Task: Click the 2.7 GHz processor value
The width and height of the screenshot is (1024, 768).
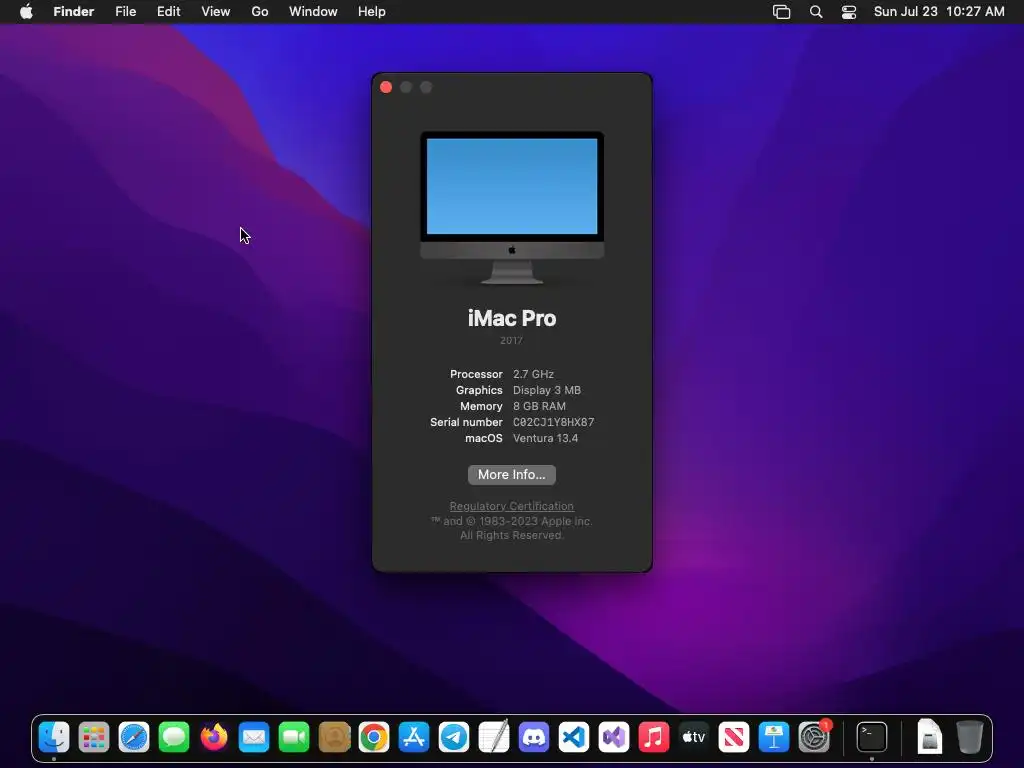Action: click(x=534, y=374)
